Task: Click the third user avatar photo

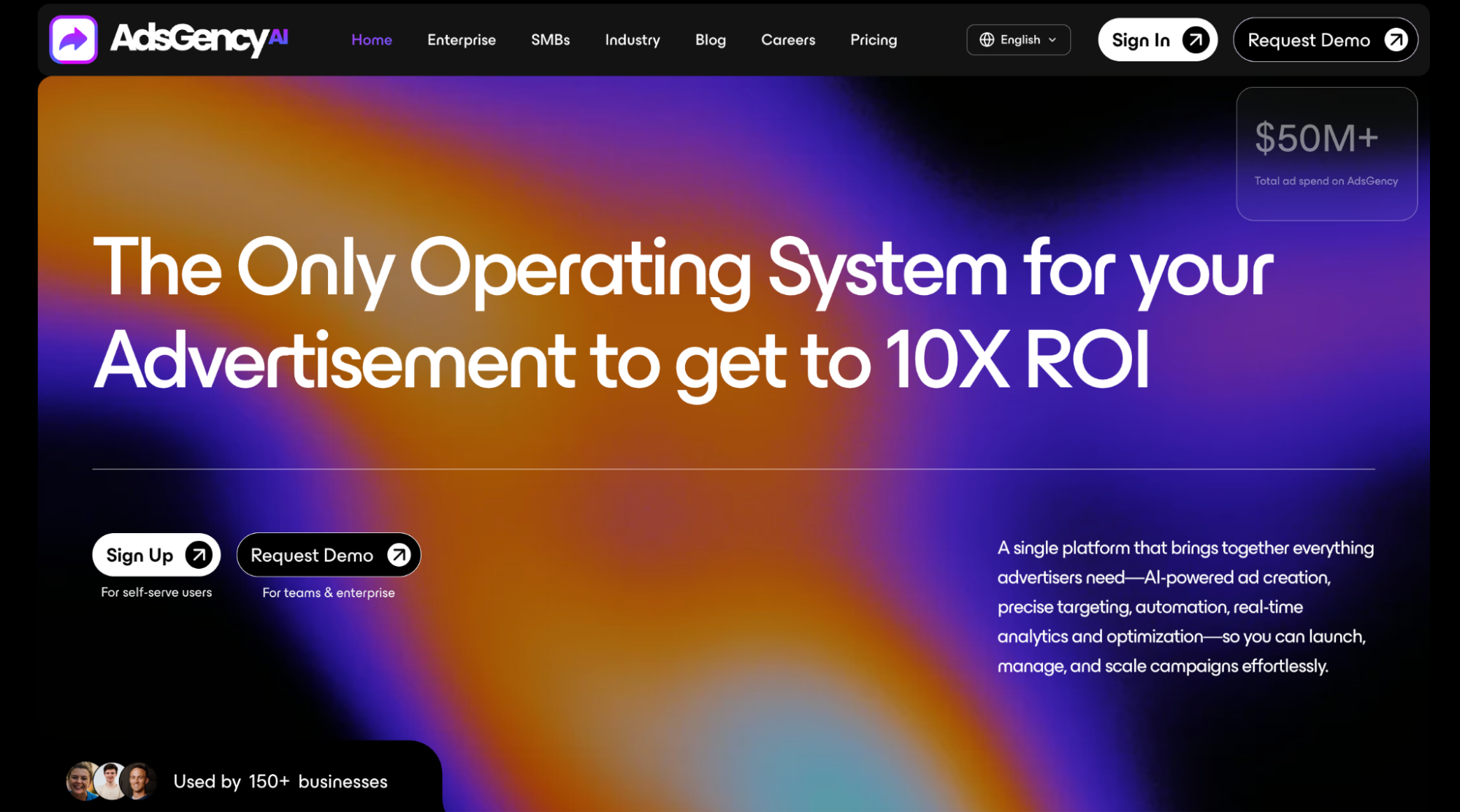Action: pos(138,781)
